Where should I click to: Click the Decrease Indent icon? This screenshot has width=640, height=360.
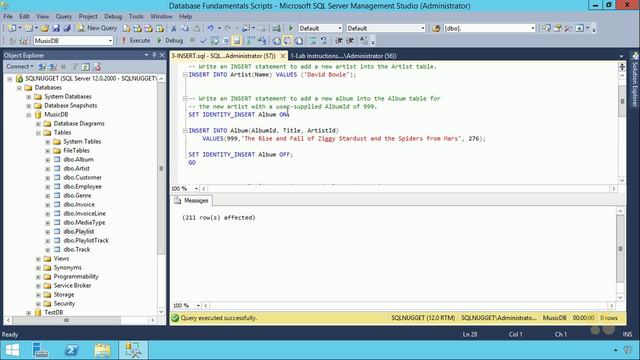pos(339,40)
